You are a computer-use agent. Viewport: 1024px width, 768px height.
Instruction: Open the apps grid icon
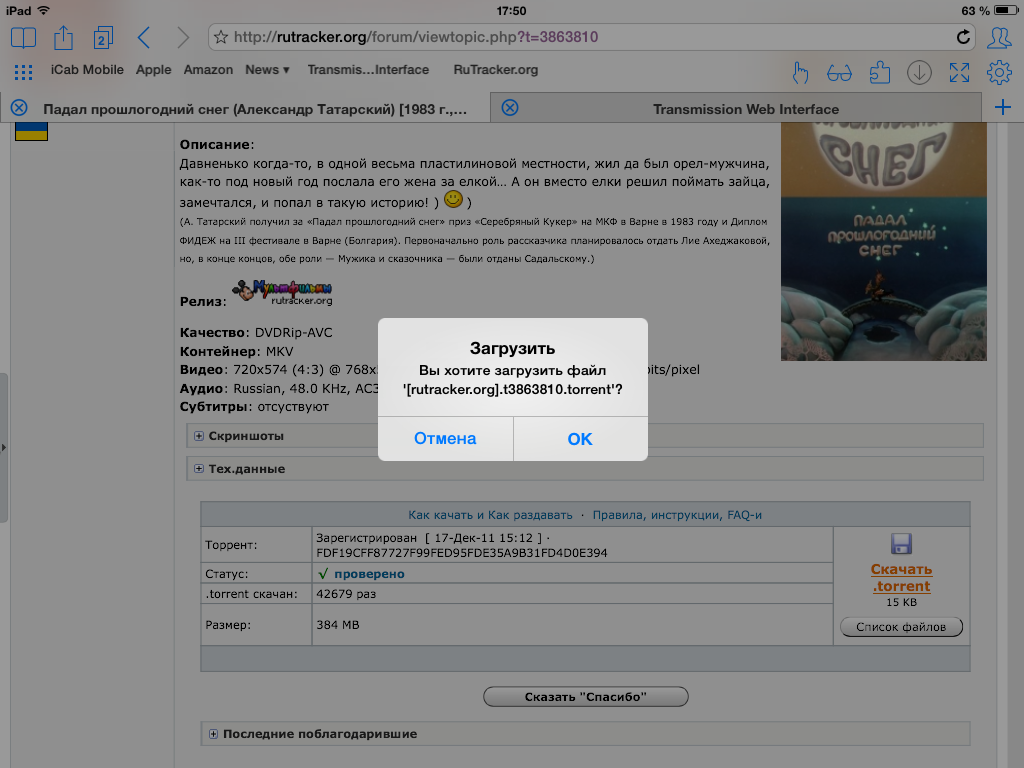click(24, 71)
